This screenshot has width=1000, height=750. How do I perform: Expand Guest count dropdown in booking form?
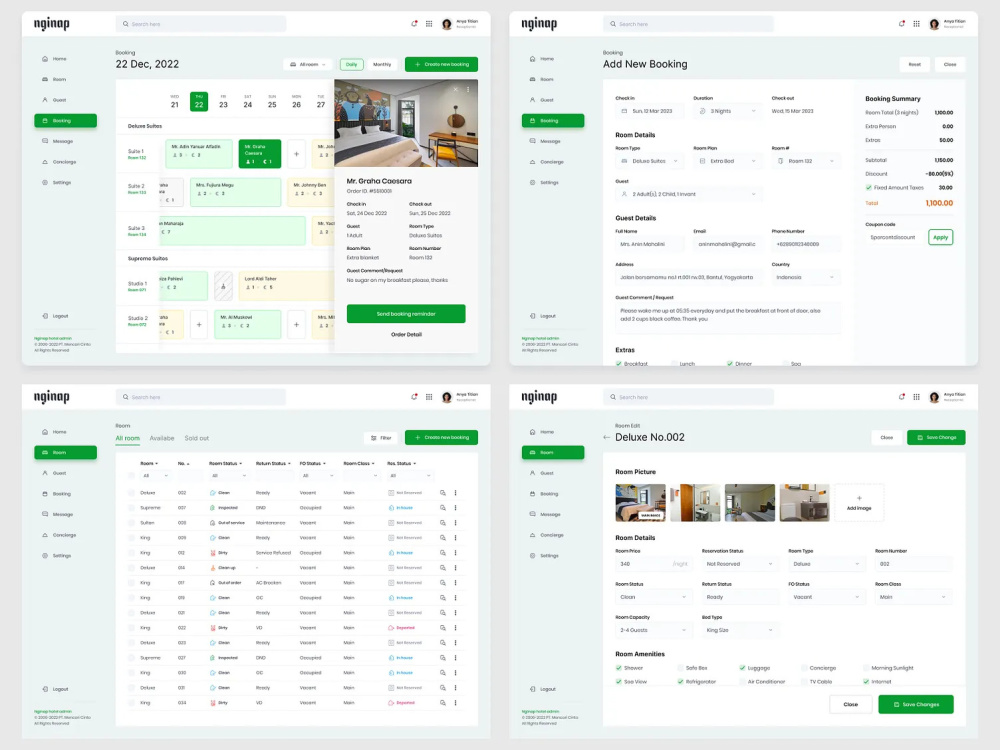689,194
